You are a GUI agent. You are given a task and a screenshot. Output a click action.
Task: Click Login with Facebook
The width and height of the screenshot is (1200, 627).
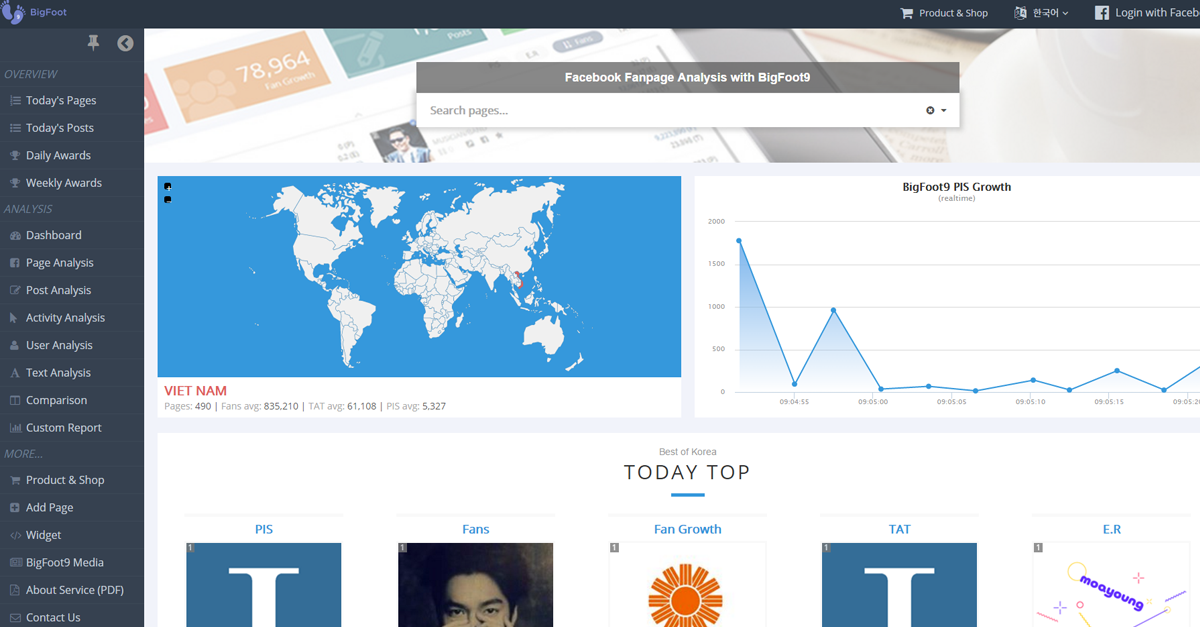(1147, 13)
